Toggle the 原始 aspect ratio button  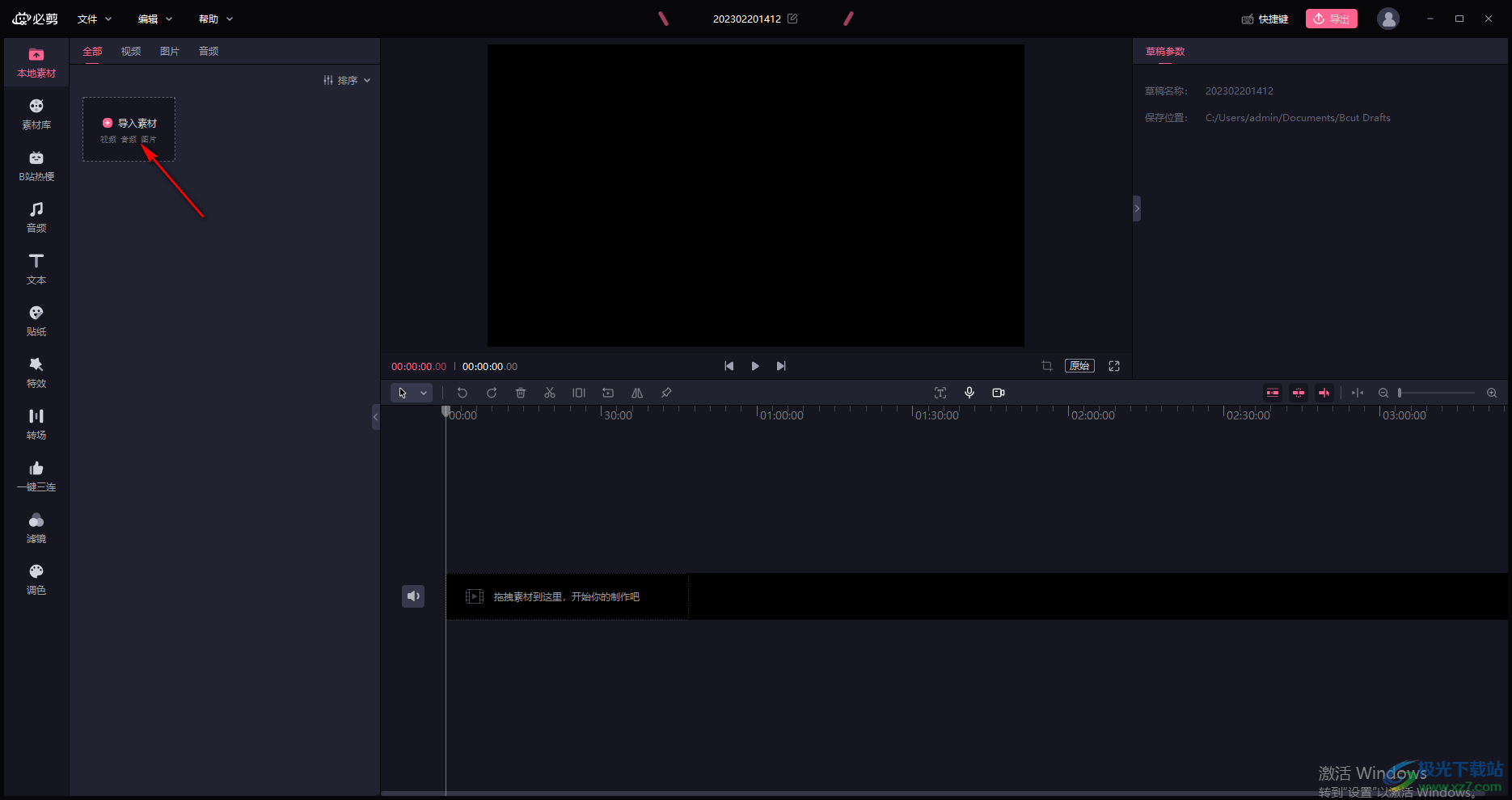coord(1079,366)
